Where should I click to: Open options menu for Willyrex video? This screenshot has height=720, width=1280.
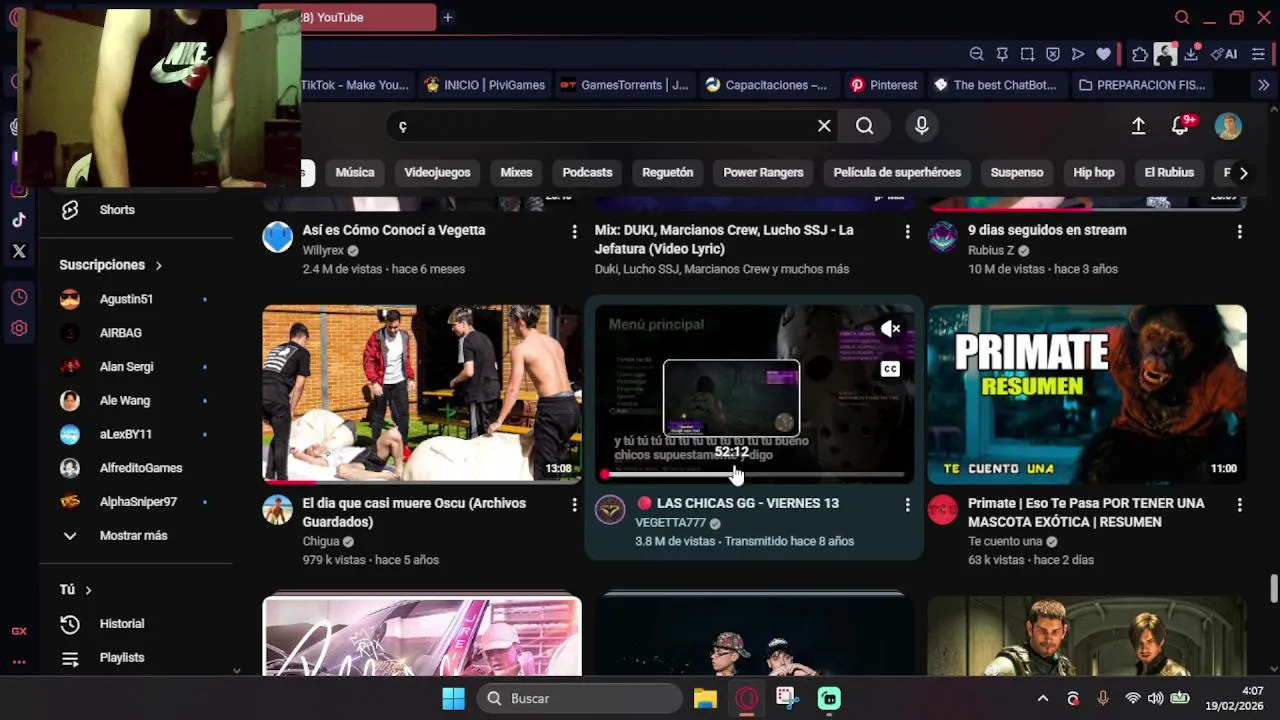[x=574, y=231]
